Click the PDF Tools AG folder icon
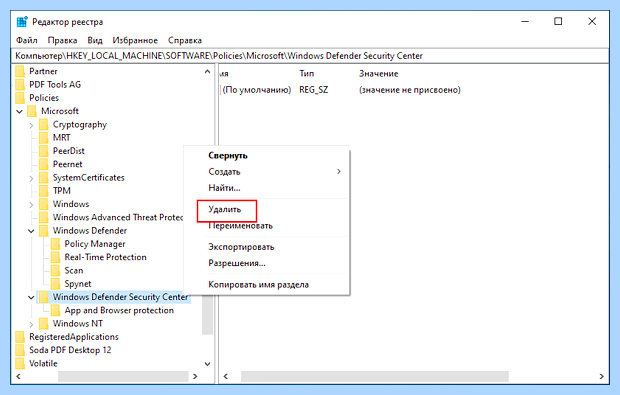The height and width of the screenshot is (395, 620). [20, 85]
